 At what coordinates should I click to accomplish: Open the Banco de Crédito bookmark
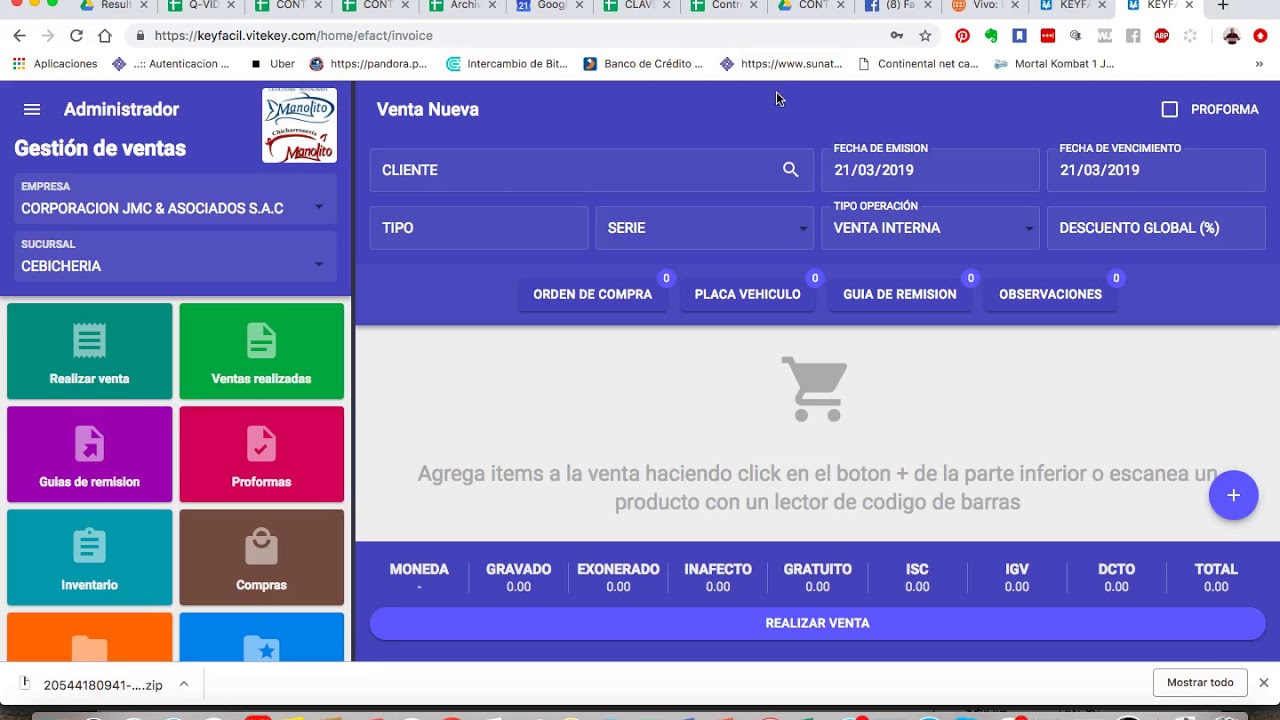[x=643, y=64]
